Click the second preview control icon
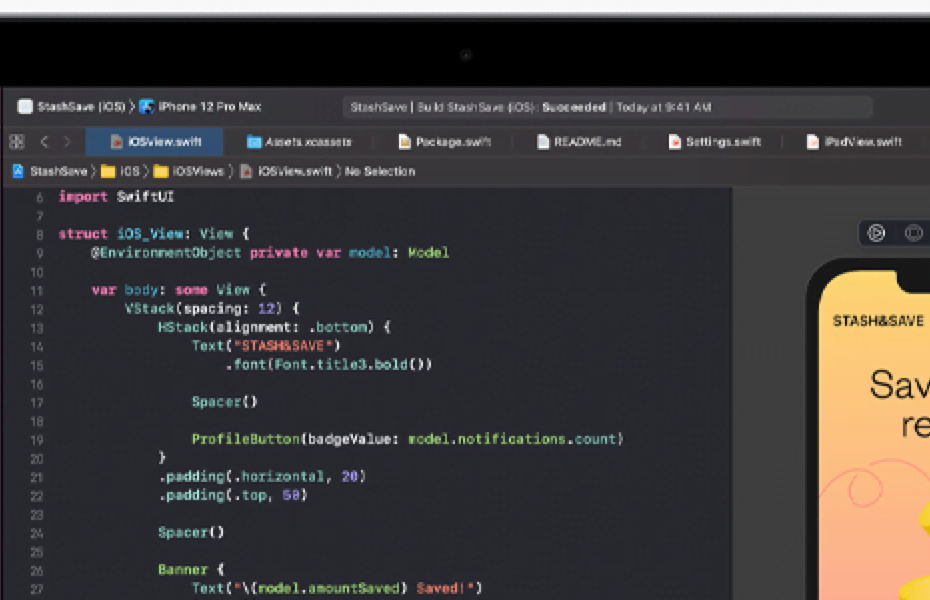 click(x=913, y=233)
